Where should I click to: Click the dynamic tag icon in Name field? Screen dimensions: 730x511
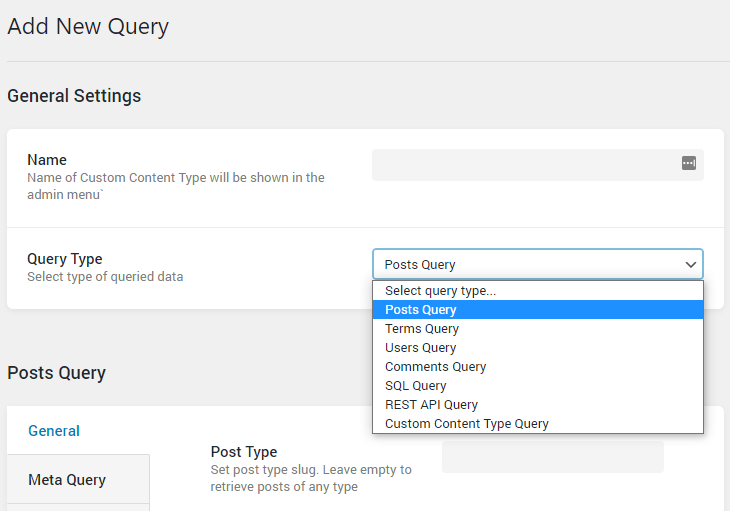[x=688, y=163]
